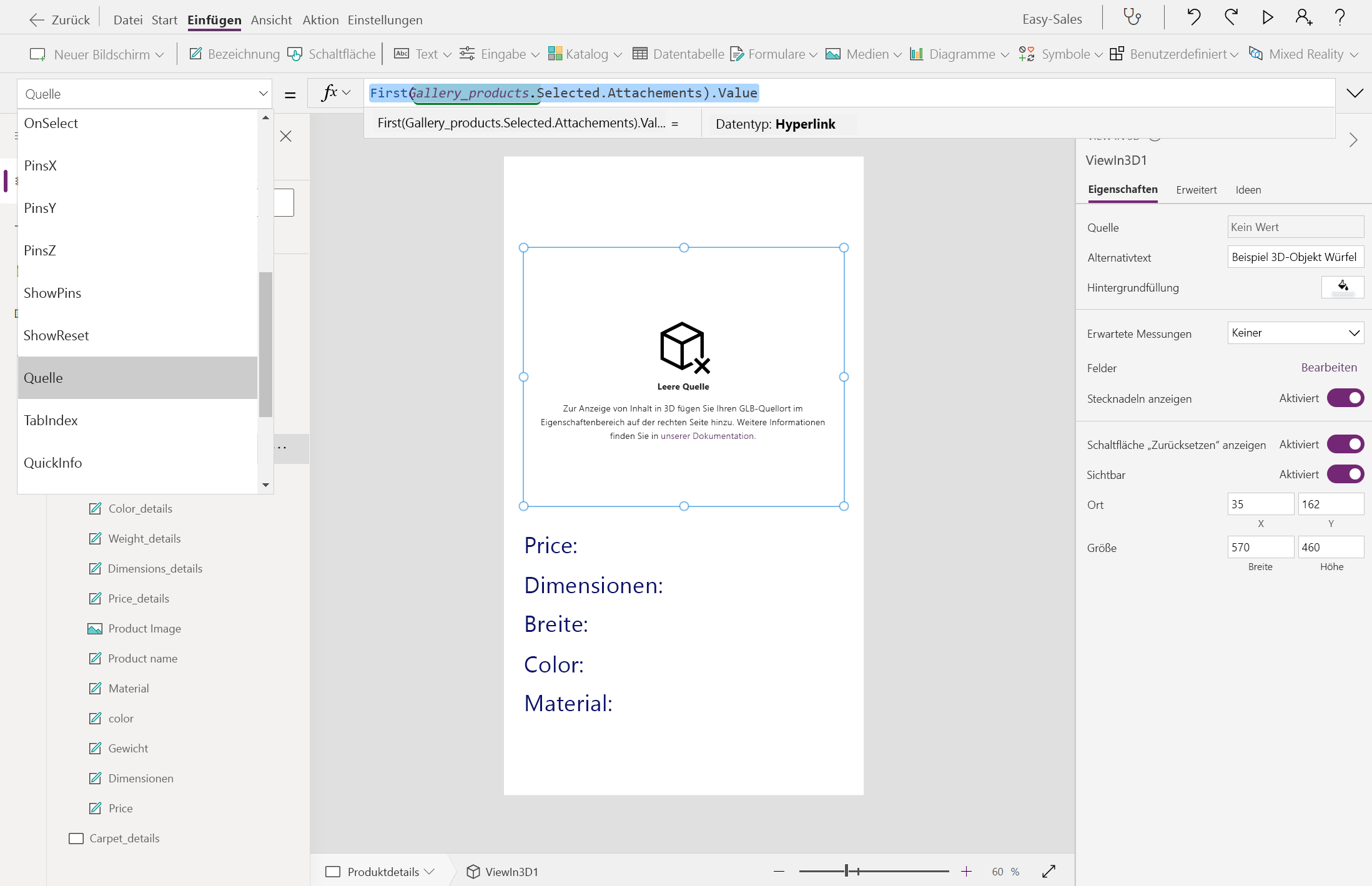
Task: Disable Schaltfläche Zurücksetzen anzeigen toggle
Action: point(1345,445)
